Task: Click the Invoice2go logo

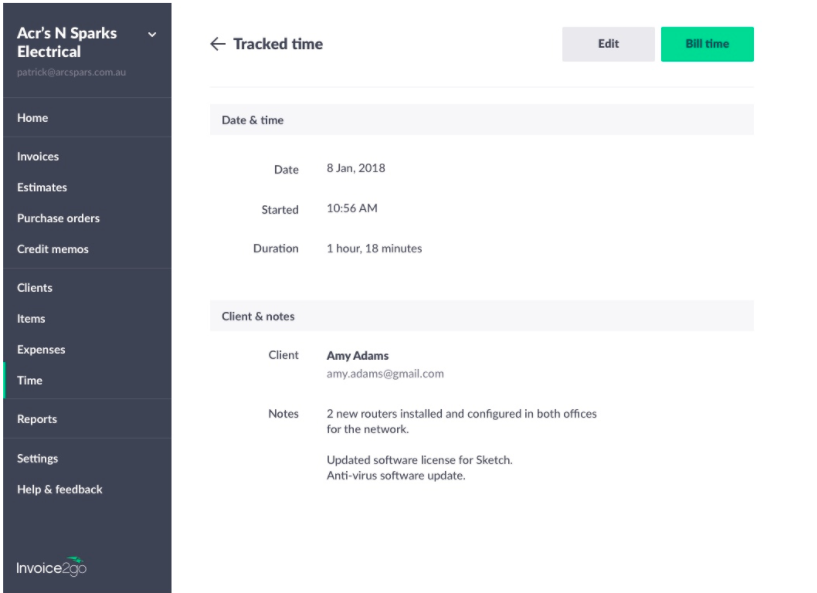Action: (52, 567)
